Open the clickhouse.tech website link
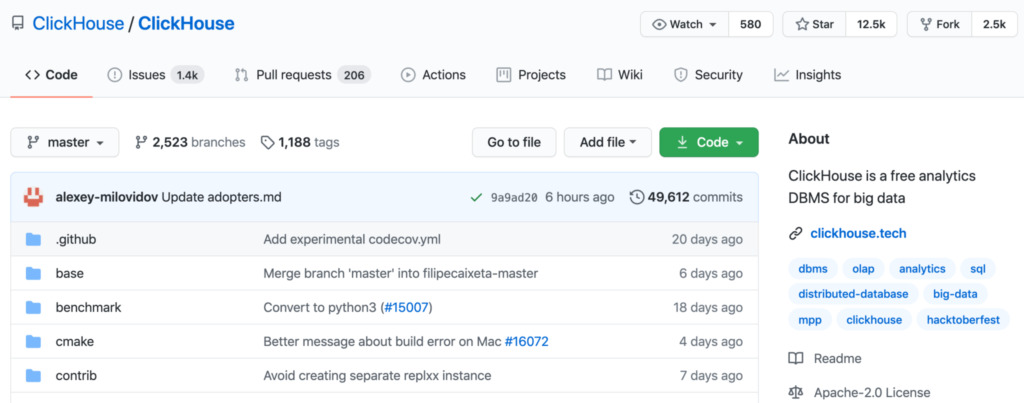This screenshot has height=403, width=1024. [858, 234]
